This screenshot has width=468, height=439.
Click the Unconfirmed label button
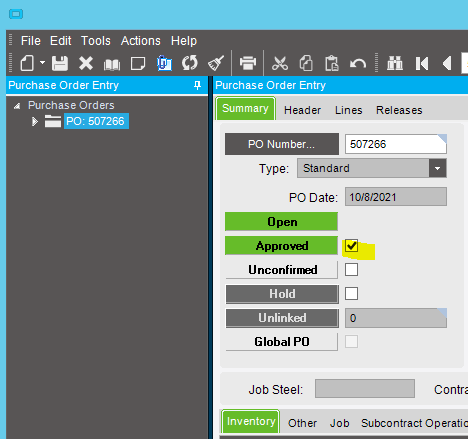(x=281, y=270)
